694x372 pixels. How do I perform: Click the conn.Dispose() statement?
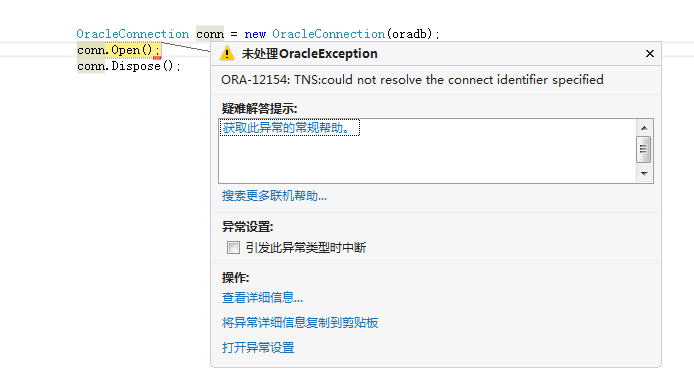pyautogui.click(x=129, y=66)
